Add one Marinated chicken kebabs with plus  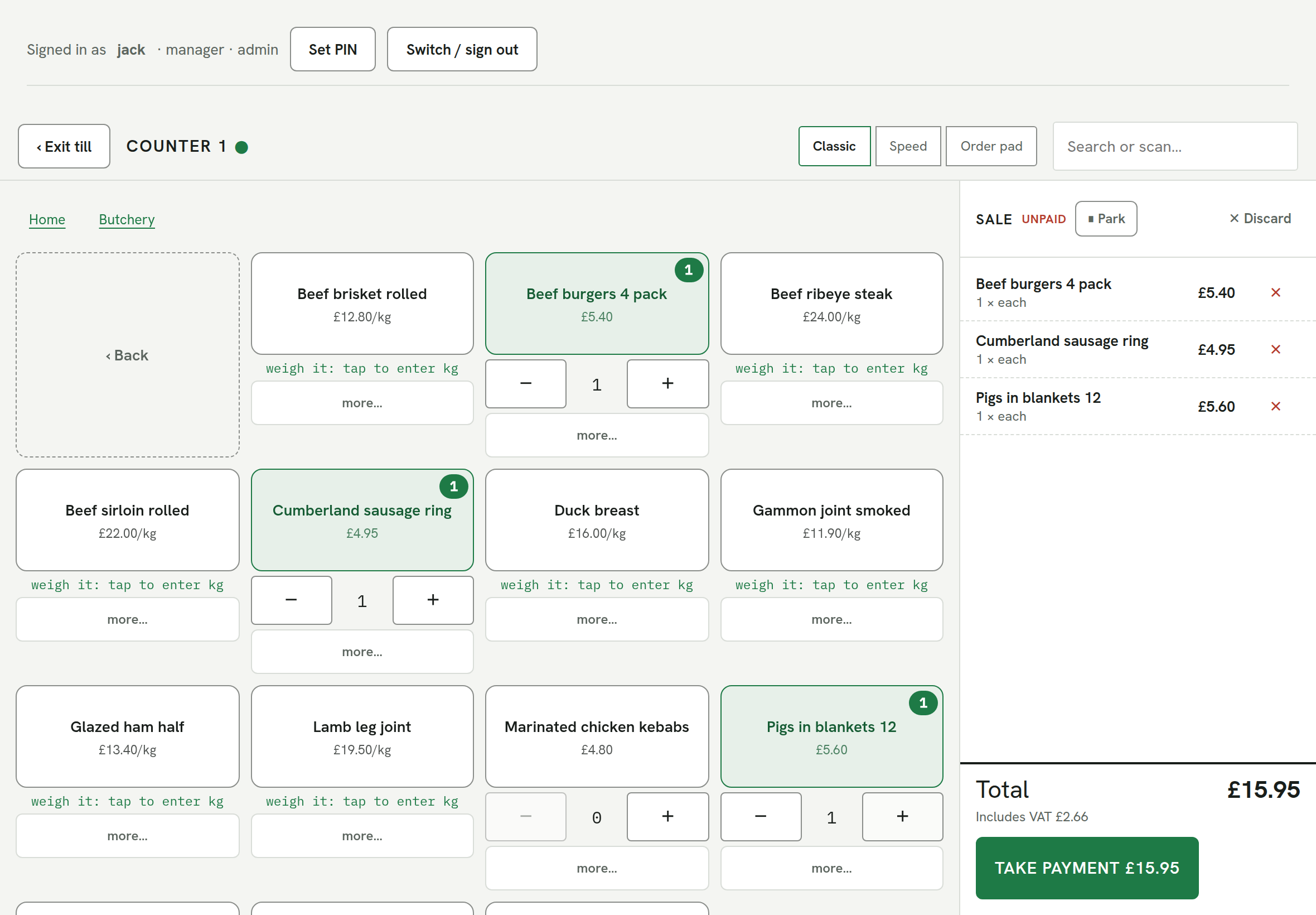click(x=667, y=816)
